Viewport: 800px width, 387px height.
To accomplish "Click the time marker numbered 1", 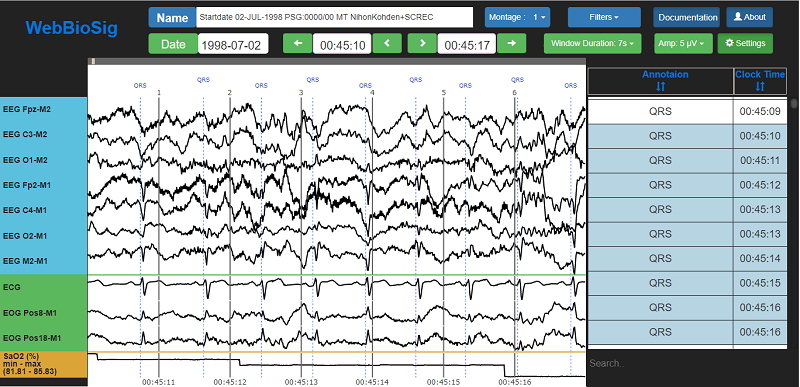I will (x=159, y=93).
